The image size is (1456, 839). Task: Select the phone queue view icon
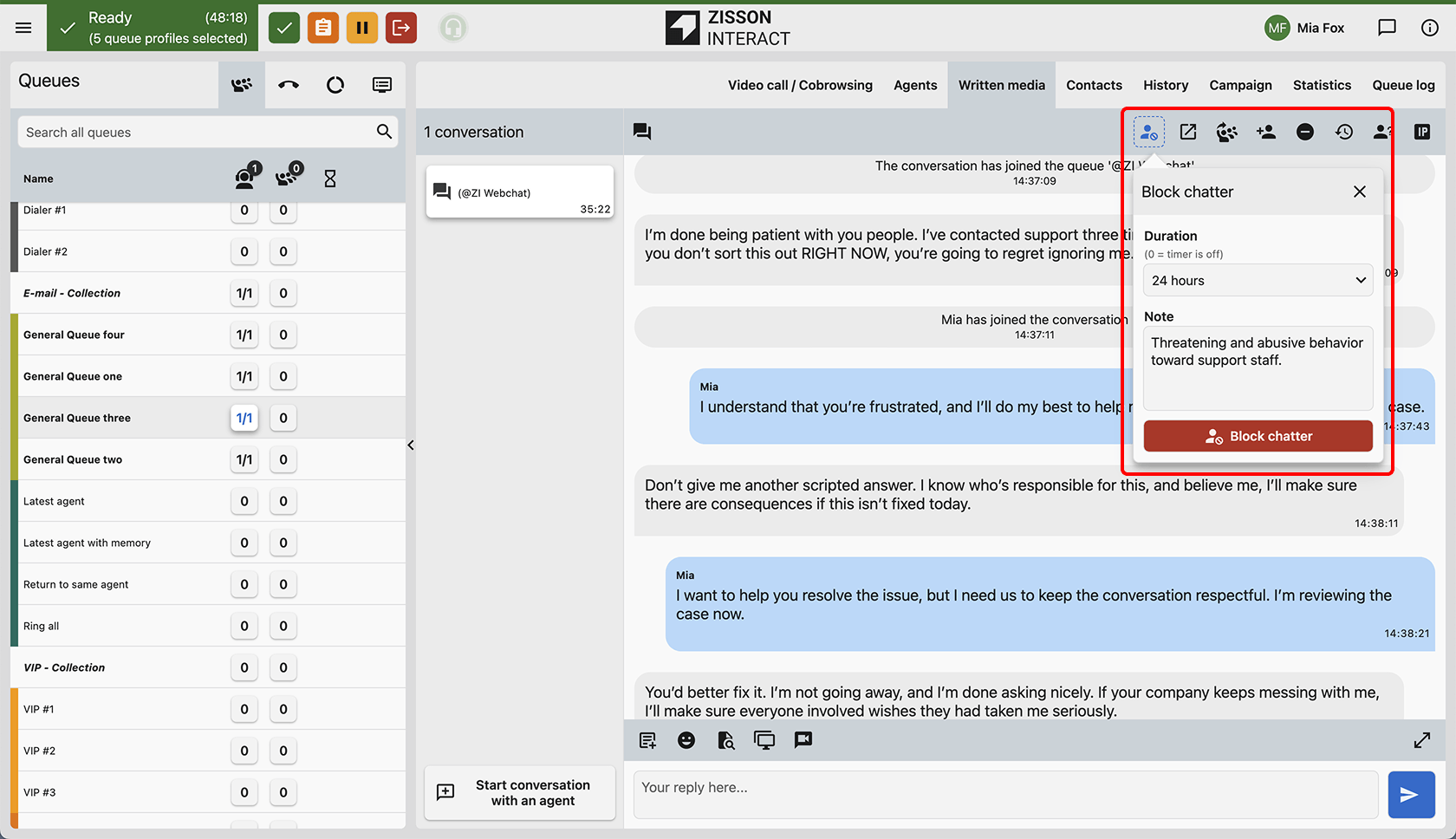(x=289, y=85)
